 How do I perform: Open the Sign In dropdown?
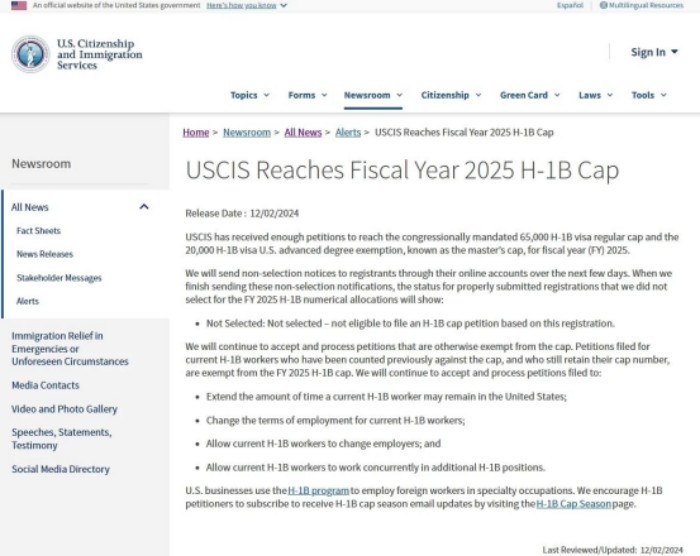pyautogui.click(x=654, y=52)
